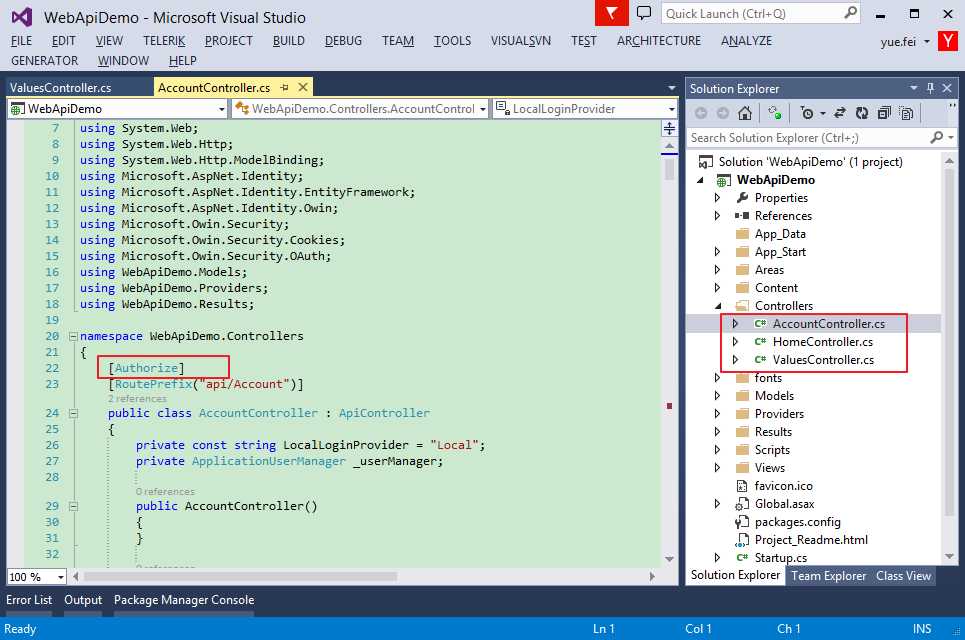Switch to the Team Explorer tab
Screen dimensions: 965x640
pos(828,576)
